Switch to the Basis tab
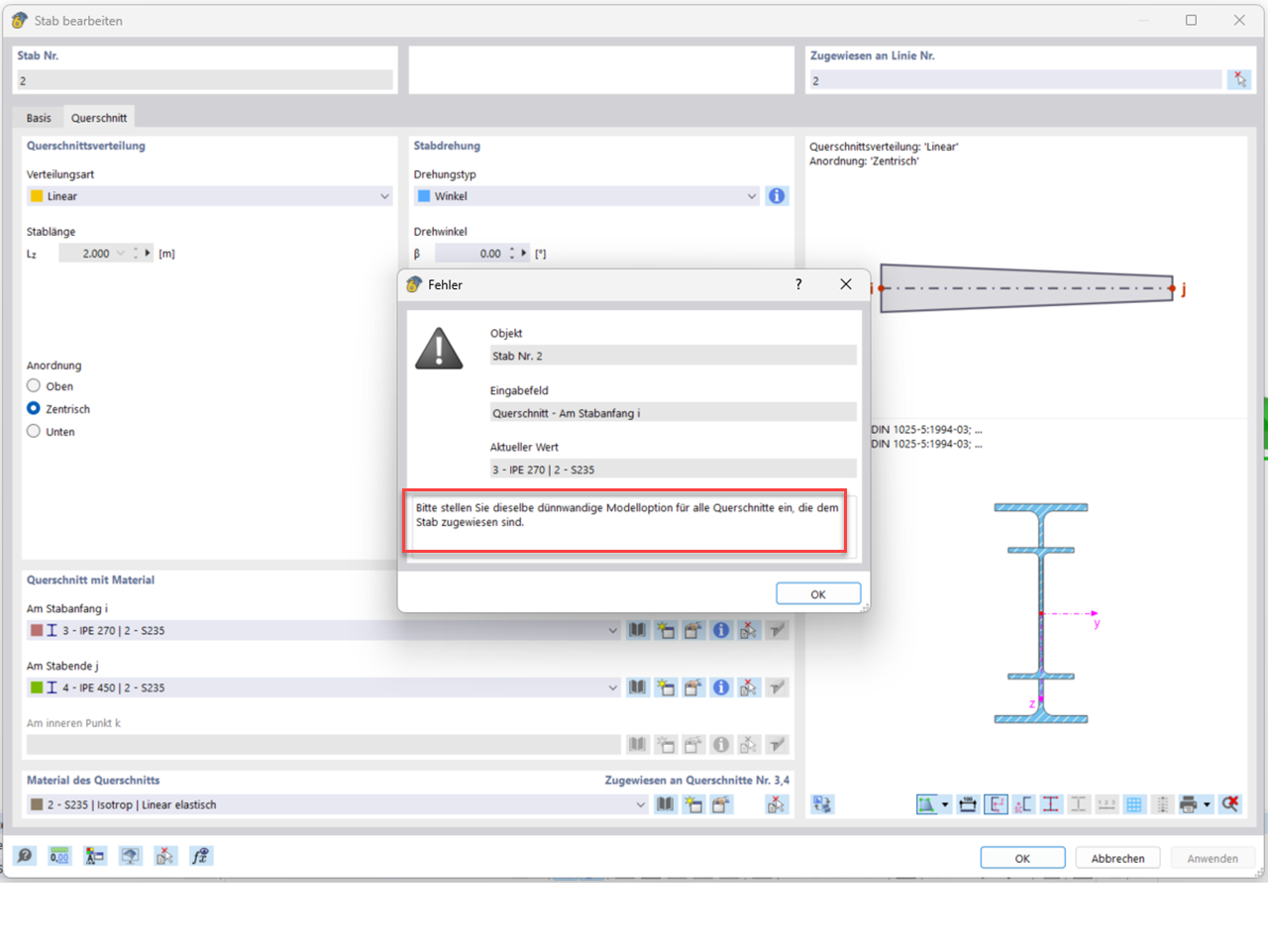Viewport: 1268px width, 952px height. [x=39, y=118]
